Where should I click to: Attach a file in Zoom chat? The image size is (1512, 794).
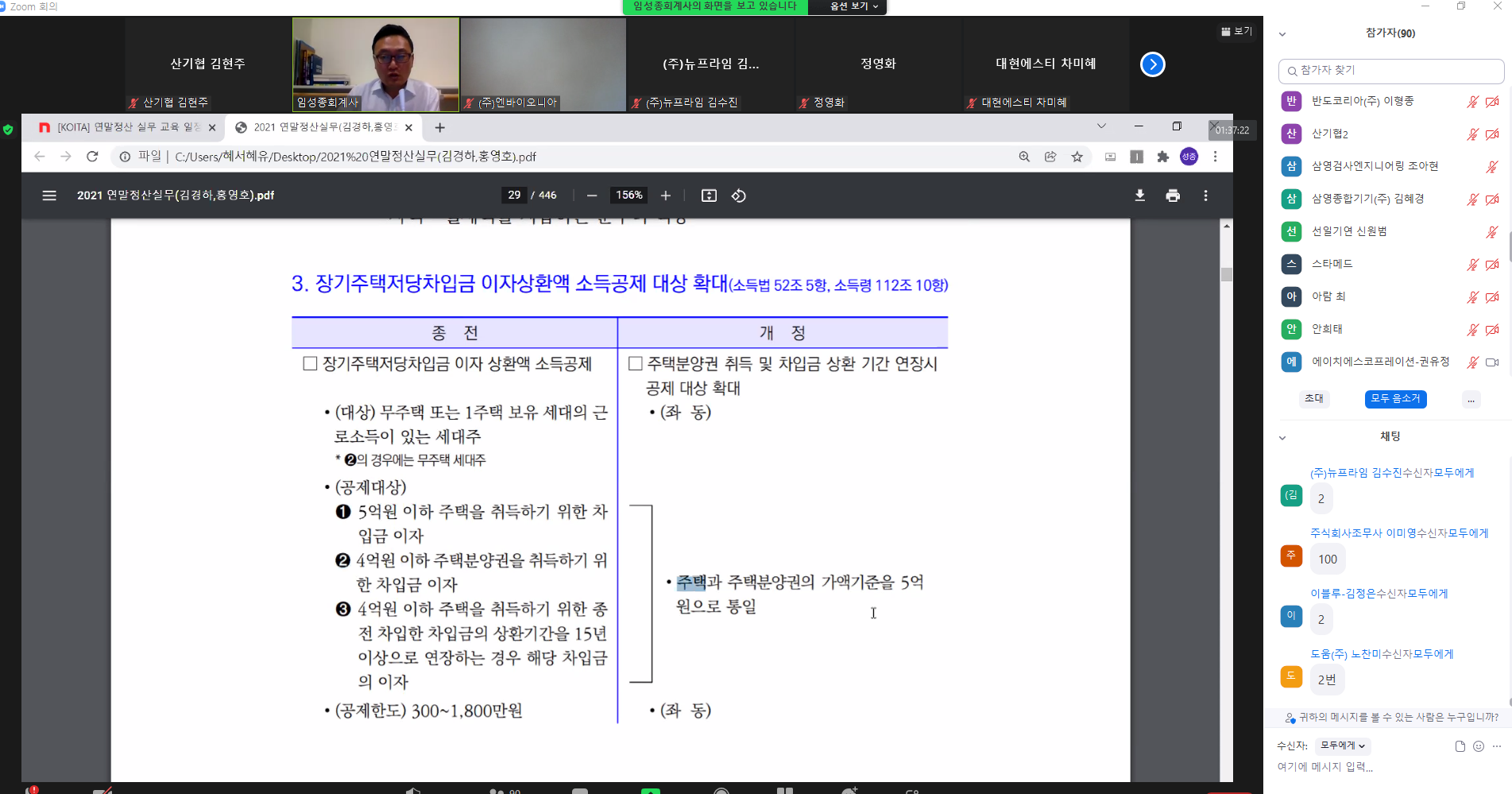click(1460, 746)
